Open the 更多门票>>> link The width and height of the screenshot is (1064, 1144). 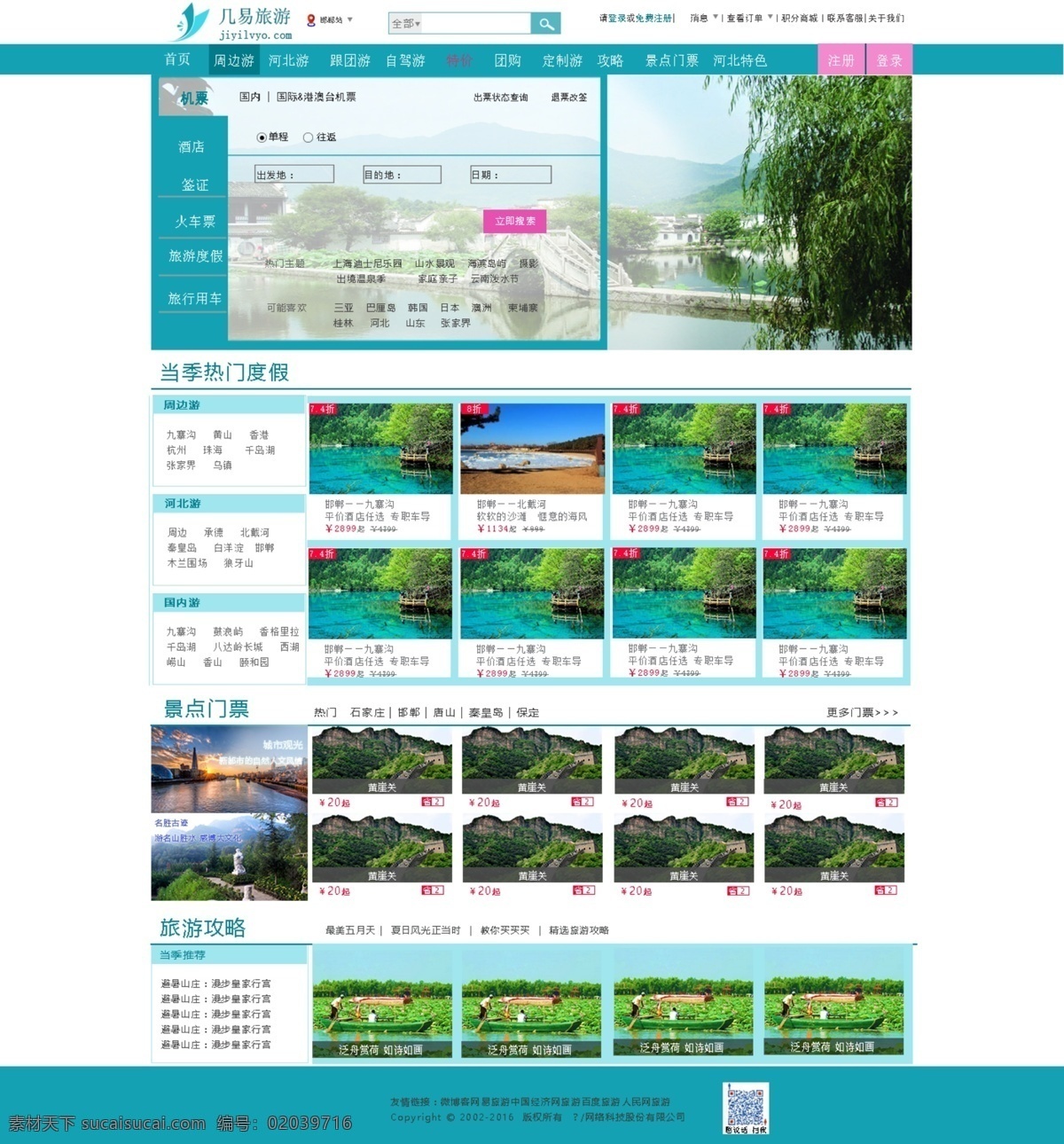[863, 712]
